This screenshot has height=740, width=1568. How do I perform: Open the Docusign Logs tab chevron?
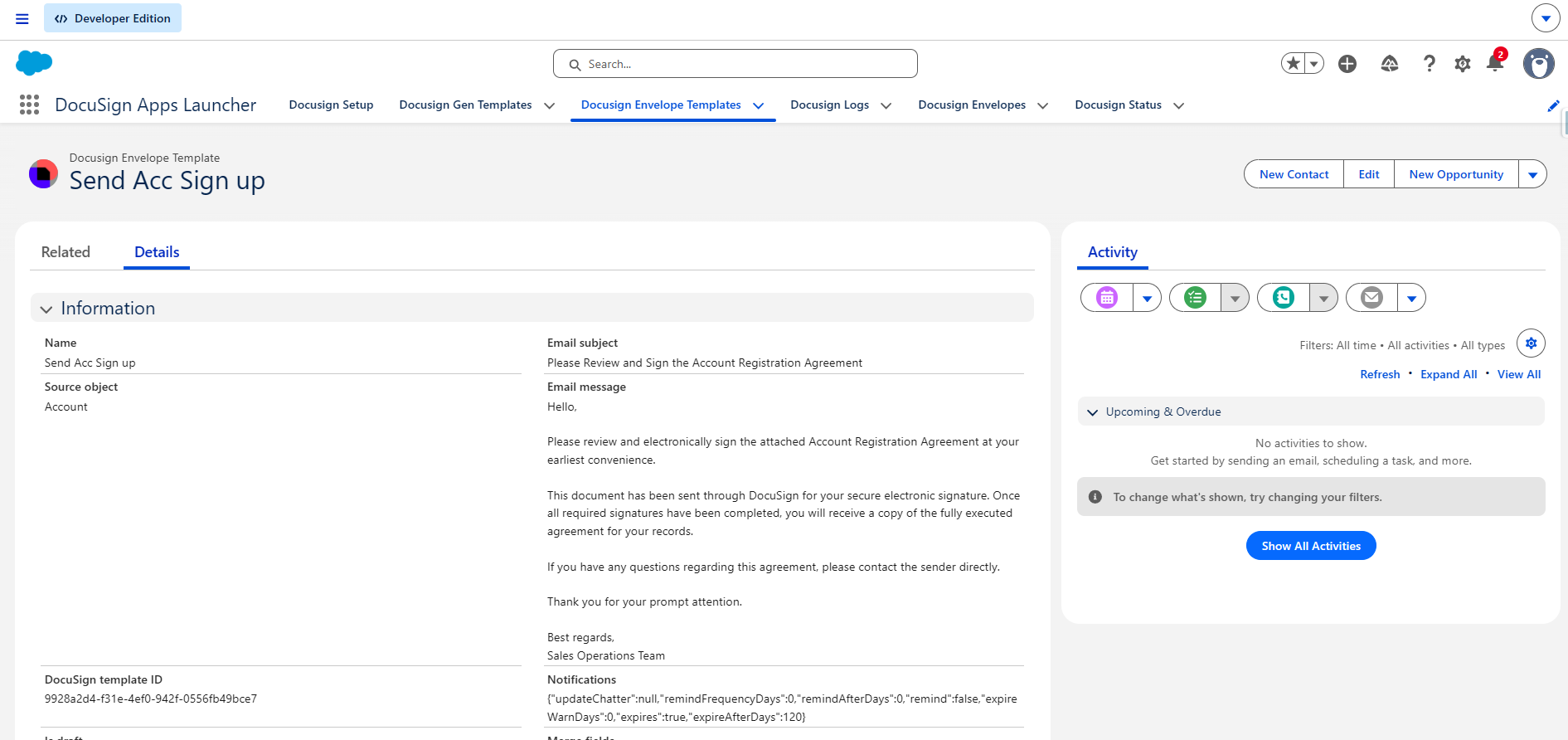886,105
